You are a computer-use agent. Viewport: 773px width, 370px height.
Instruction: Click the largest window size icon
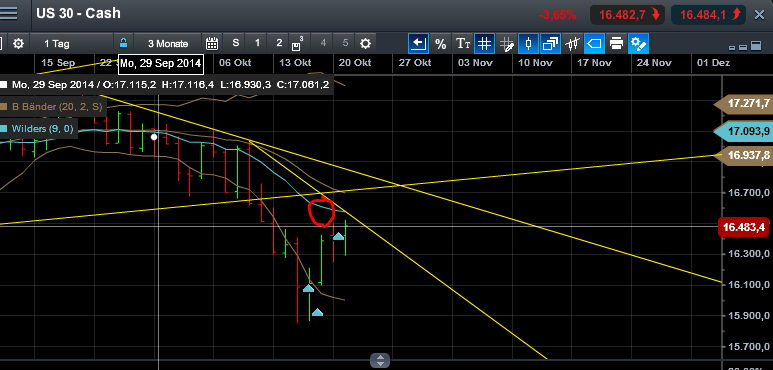point(755,46)
